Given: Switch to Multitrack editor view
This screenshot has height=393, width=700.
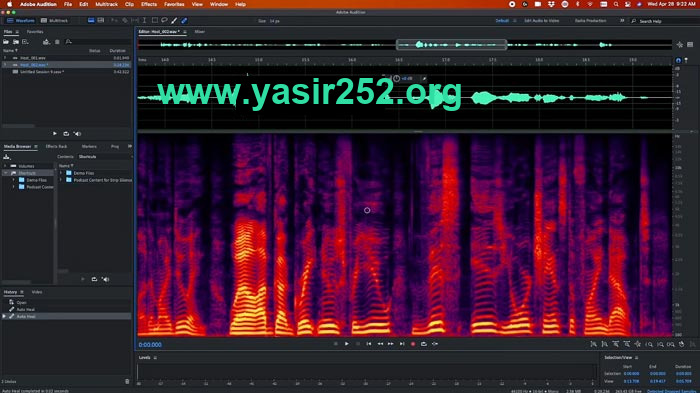Looking at the screenshot, I should pos(54,21).
